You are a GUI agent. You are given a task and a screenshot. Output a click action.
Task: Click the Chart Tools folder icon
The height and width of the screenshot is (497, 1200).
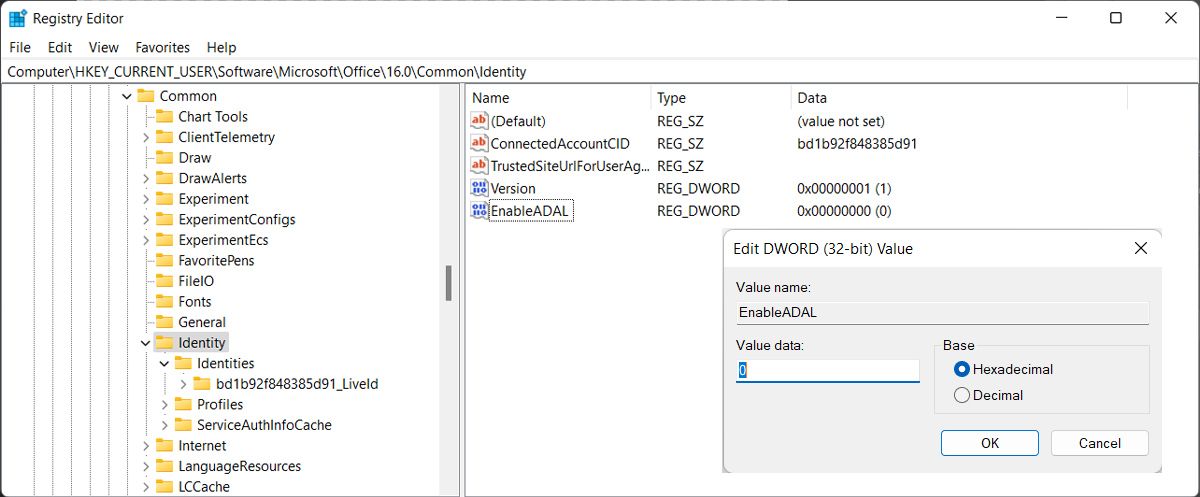tap(165, 117)
